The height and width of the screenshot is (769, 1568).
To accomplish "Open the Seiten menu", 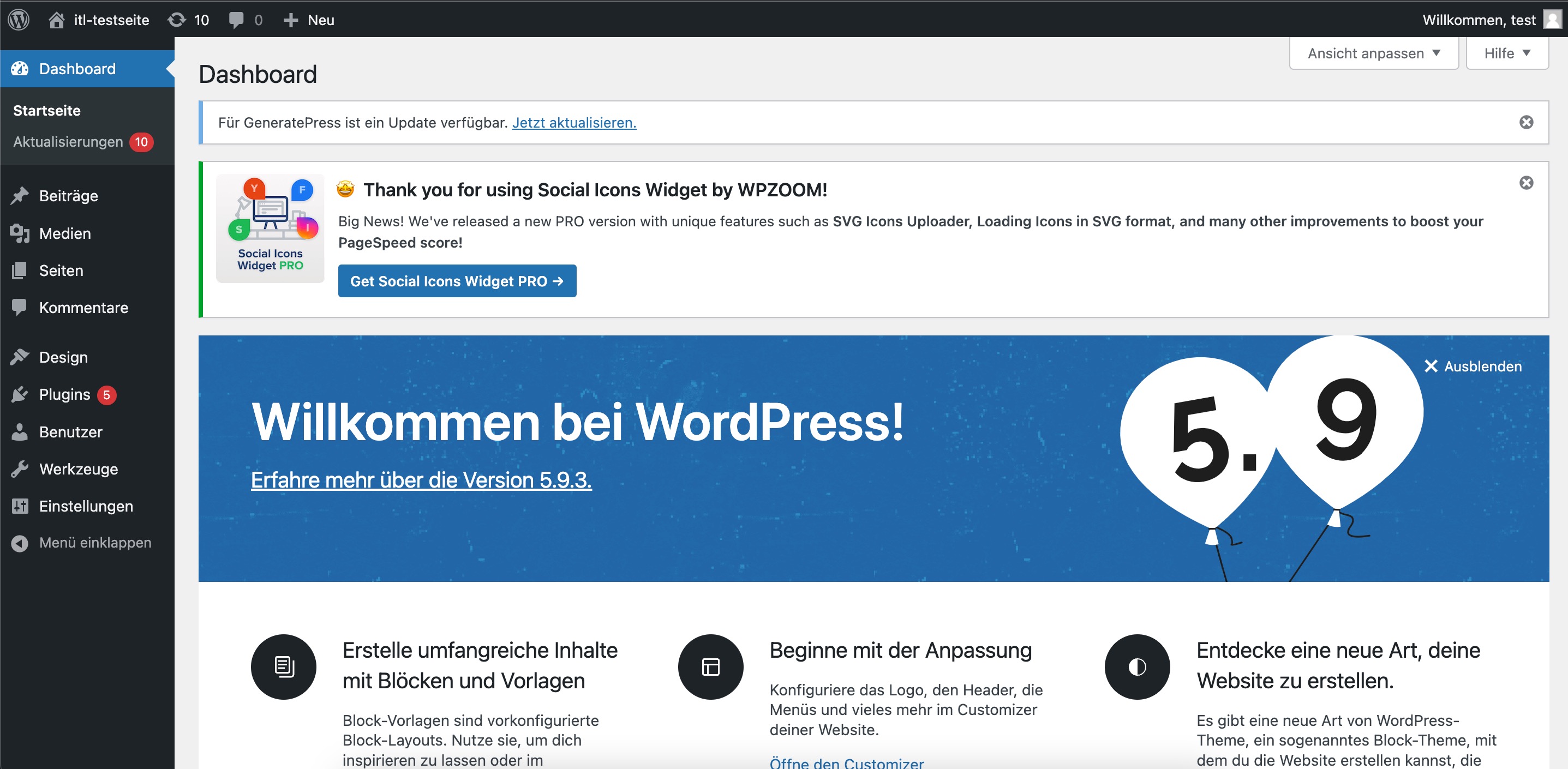I will [x=87, y=271].
